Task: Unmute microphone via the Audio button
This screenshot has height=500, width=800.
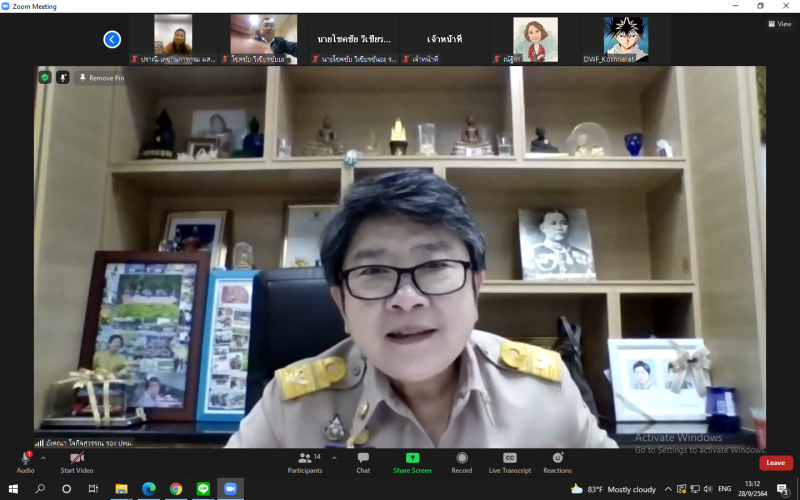Action: tap(26, 462)
